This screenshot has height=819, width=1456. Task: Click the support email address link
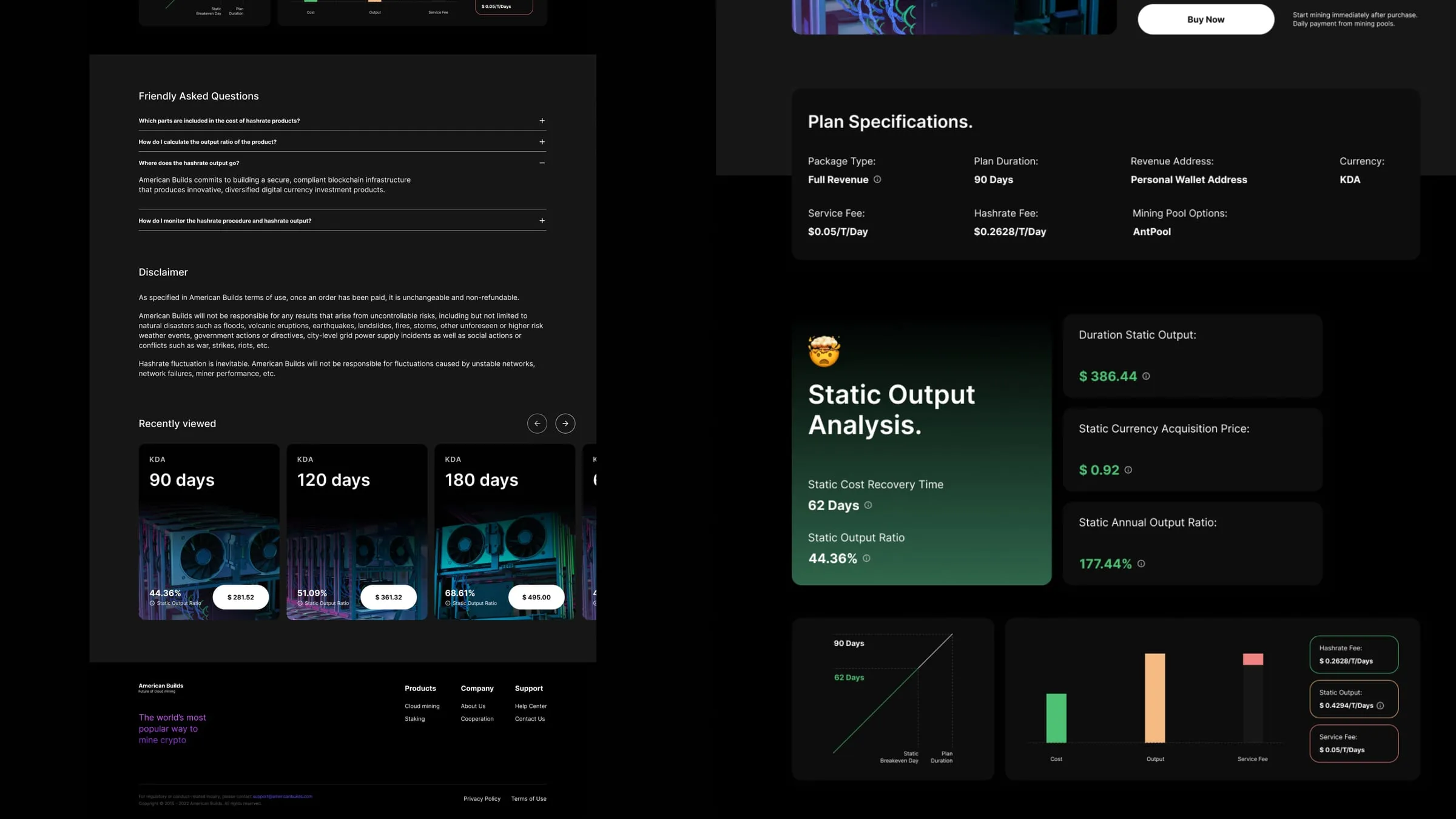pos(283,797)
